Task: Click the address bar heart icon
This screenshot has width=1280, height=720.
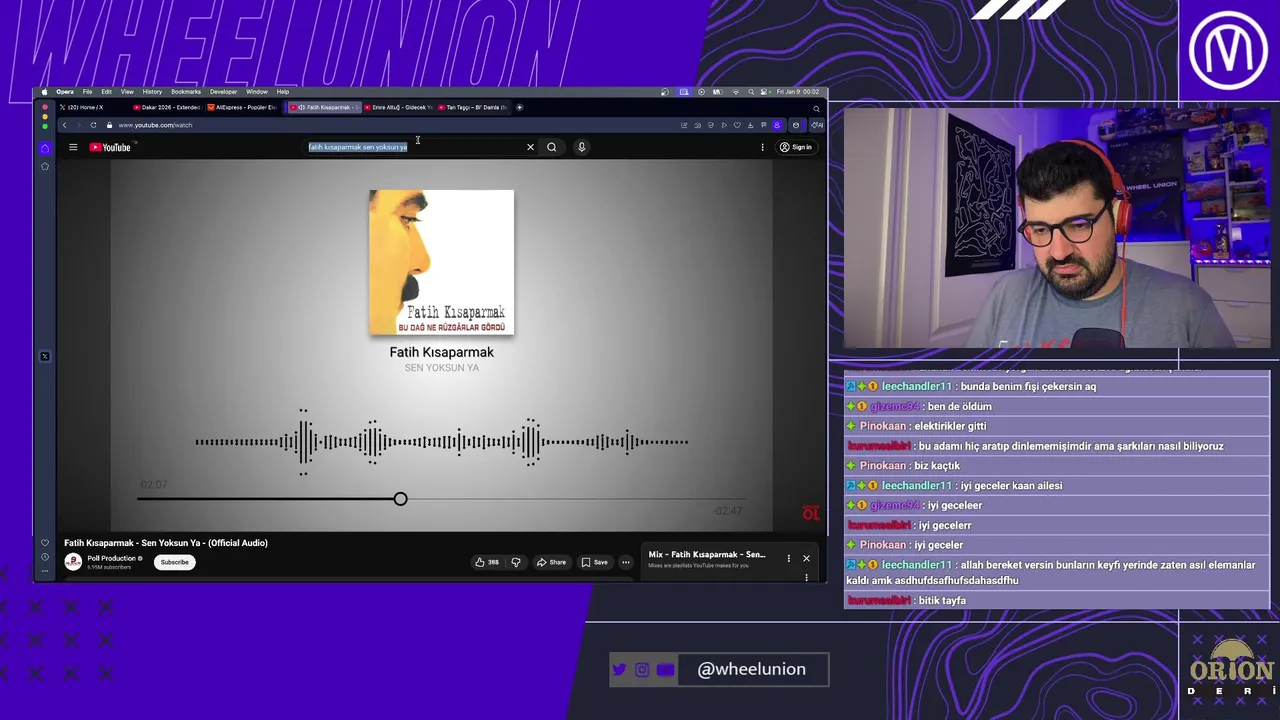Action: pos(737,125)
